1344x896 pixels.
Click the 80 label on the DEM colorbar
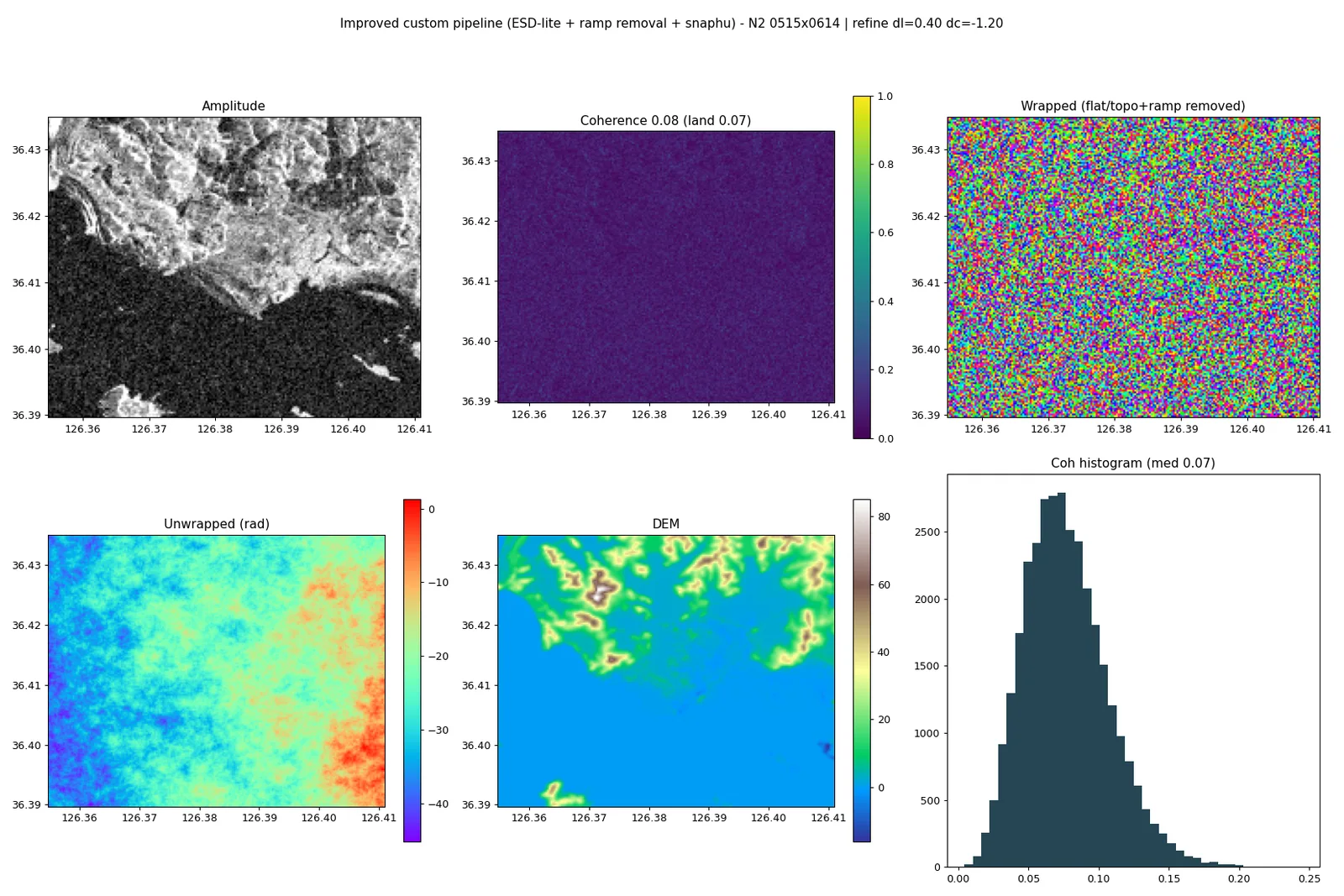(884, 516)
